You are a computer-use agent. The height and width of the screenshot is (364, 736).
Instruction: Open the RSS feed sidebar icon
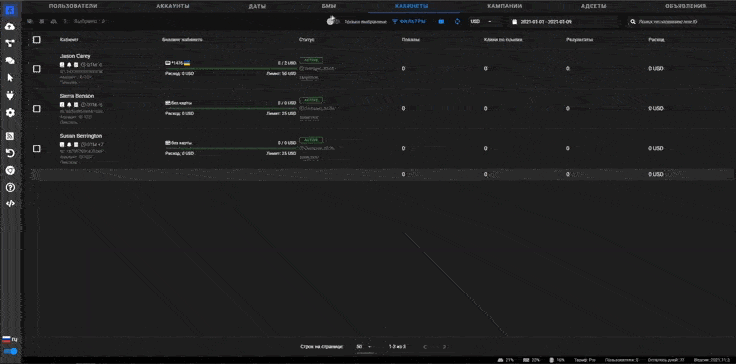(x=10, y=136)
